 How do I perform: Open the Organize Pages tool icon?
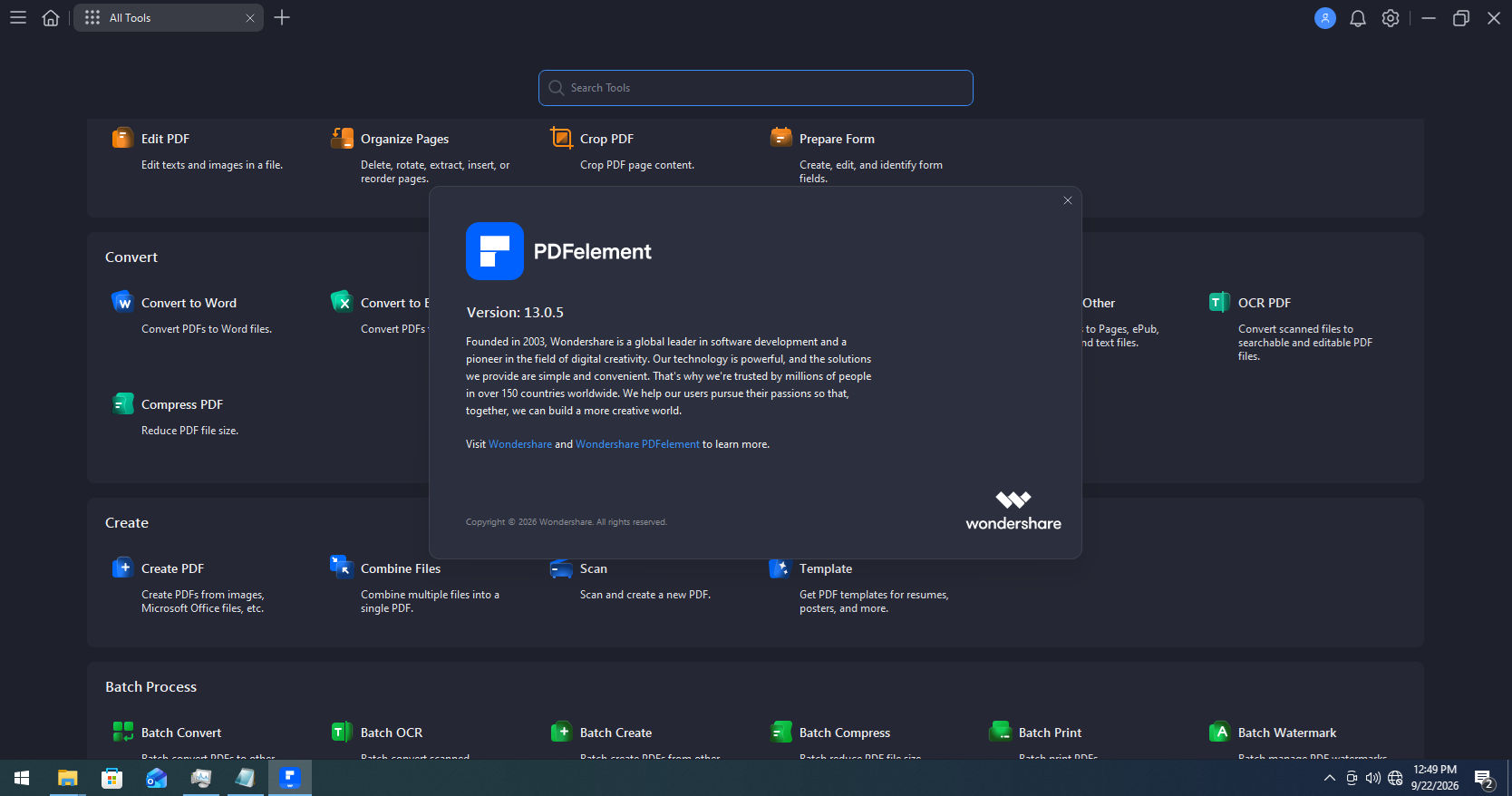point(342,138)
